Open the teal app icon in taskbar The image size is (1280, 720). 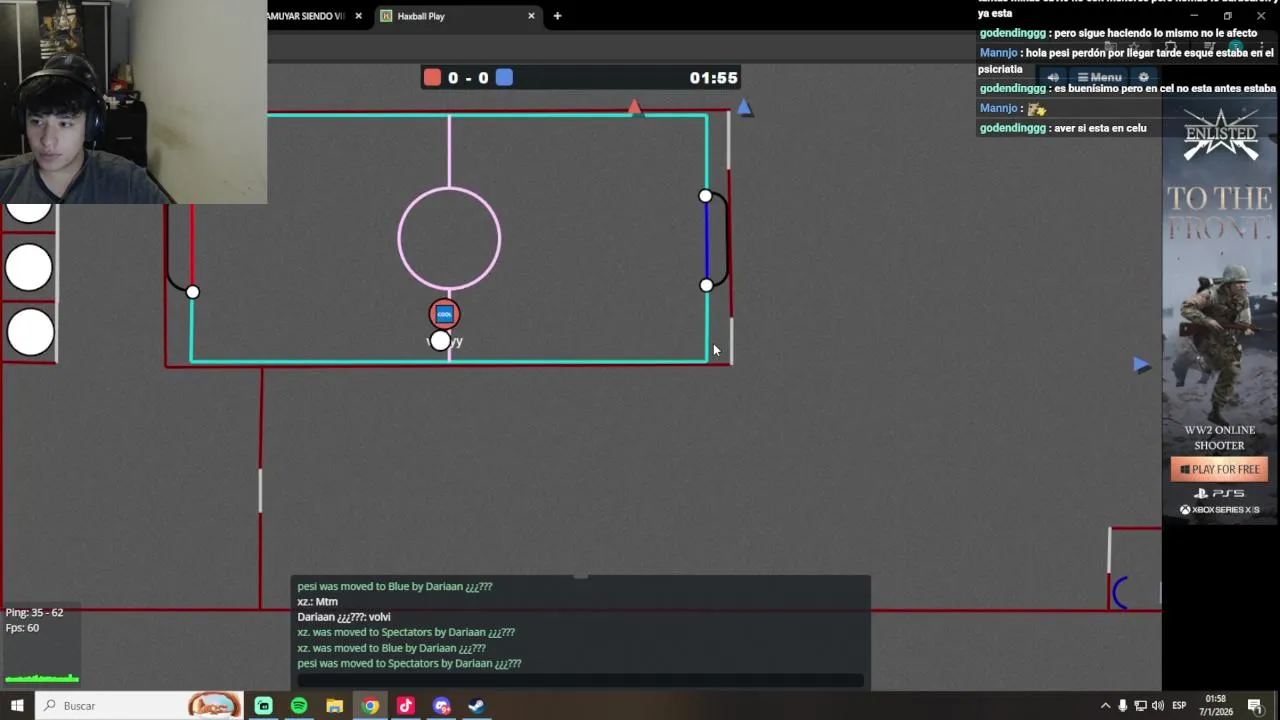pos(263,706)
